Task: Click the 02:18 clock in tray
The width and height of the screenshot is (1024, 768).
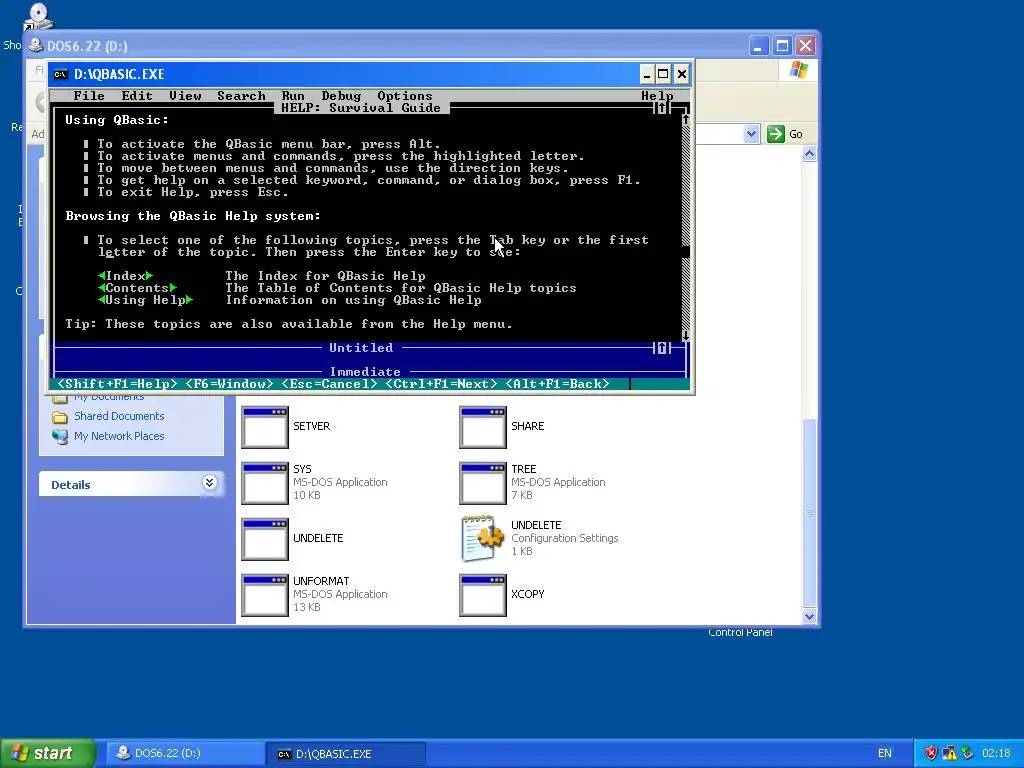Action: [x=996, y=754]
